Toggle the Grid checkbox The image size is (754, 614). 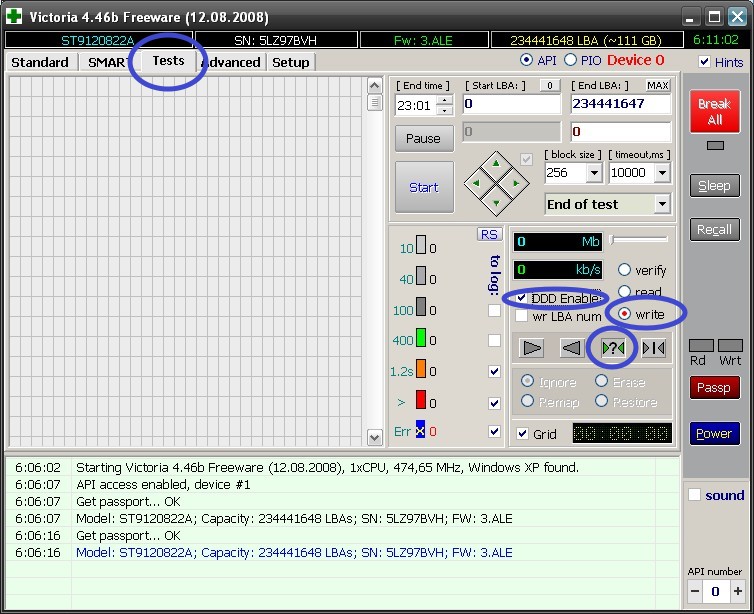(x=521, y=434)
